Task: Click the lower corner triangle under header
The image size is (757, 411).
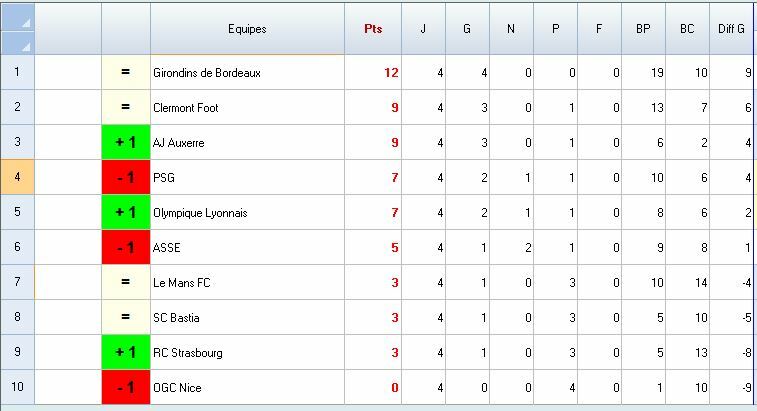Action: [17, 43]
